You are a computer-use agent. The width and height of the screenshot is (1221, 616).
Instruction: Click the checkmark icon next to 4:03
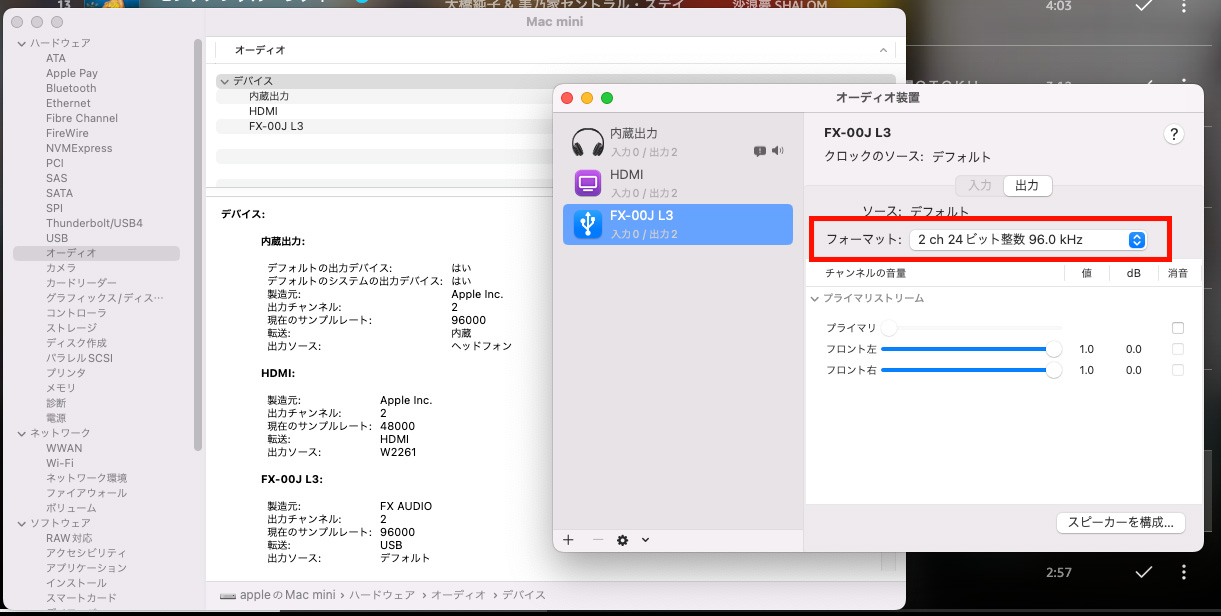click(1144, 6)
